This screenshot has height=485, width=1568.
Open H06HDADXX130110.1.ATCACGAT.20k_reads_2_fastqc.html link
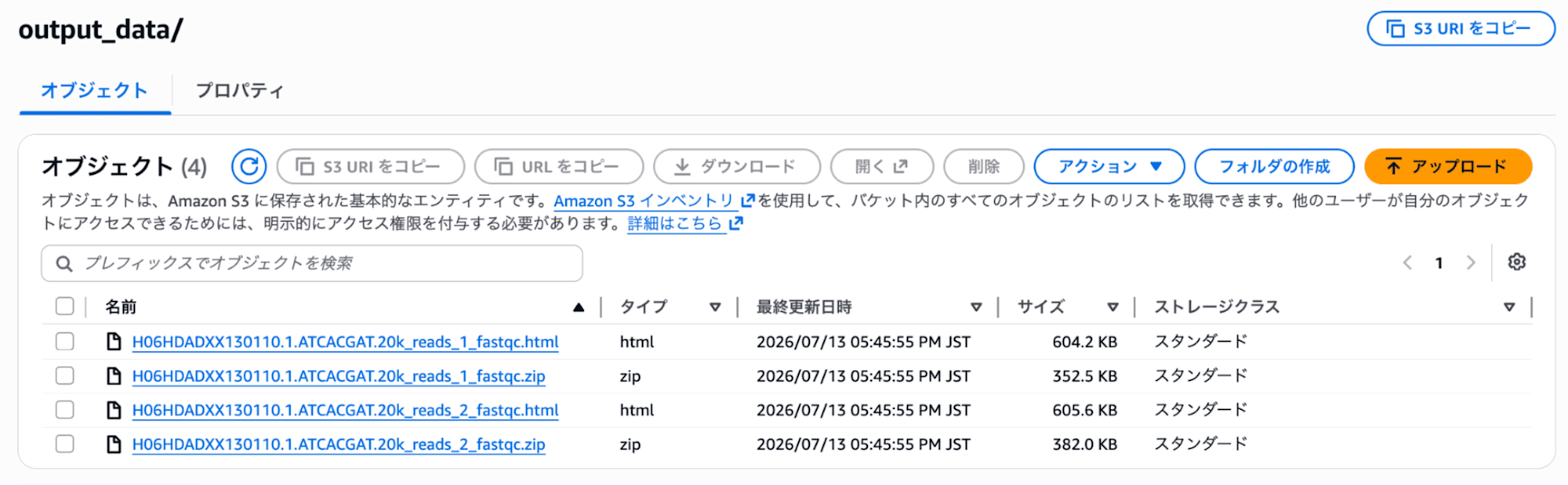pyautogui.click(x=345, y=410)
